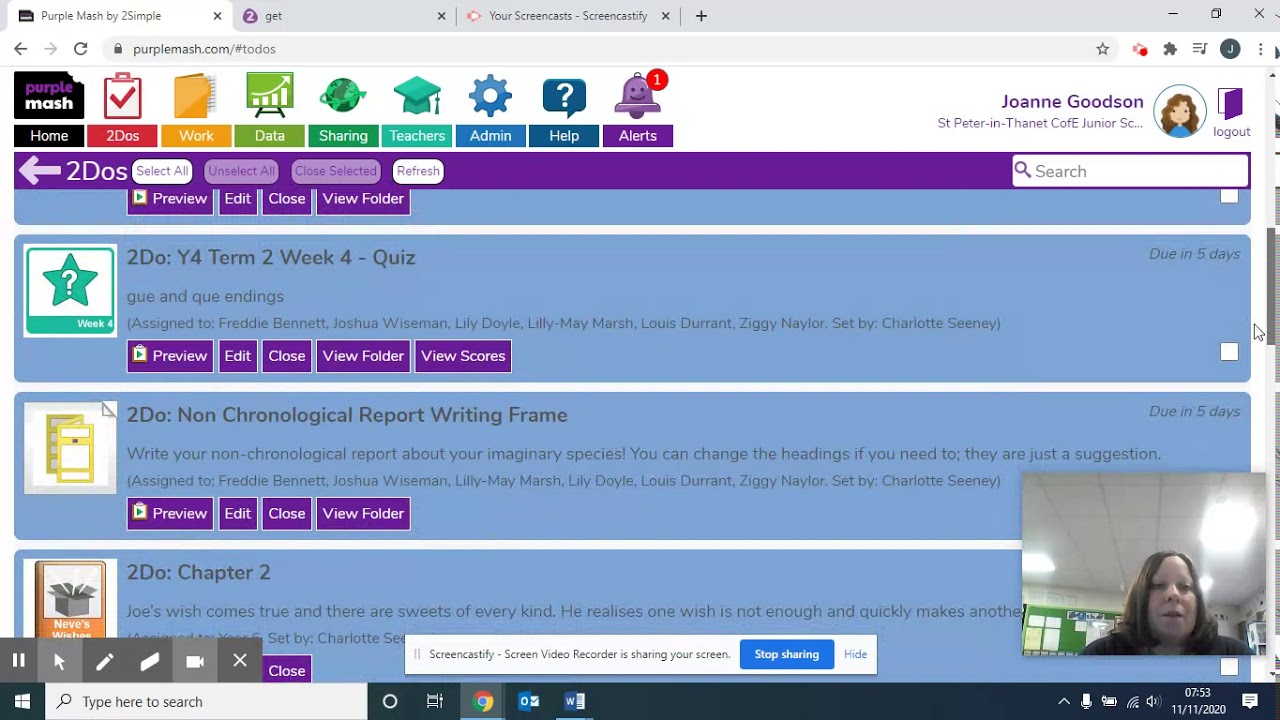Go back using the 2Dos white arrow
1280x720 pixels.
click(39, 171)
